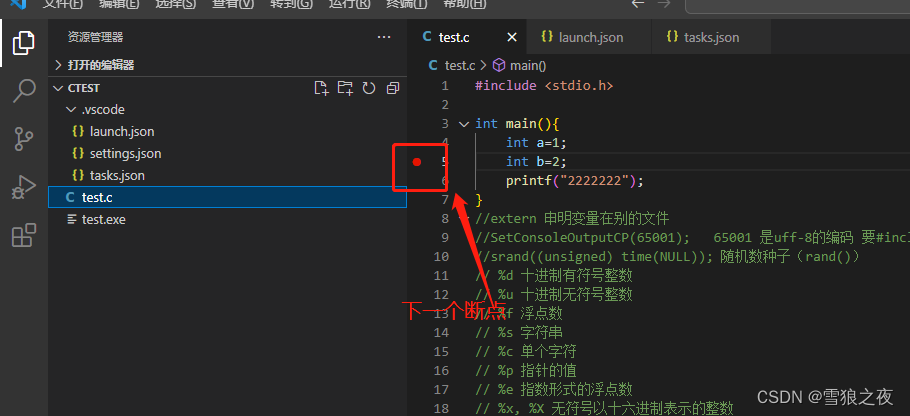
Task: Click the %c 单个字符 comment line
Action: pyautogui.click(x=526, y=352)
